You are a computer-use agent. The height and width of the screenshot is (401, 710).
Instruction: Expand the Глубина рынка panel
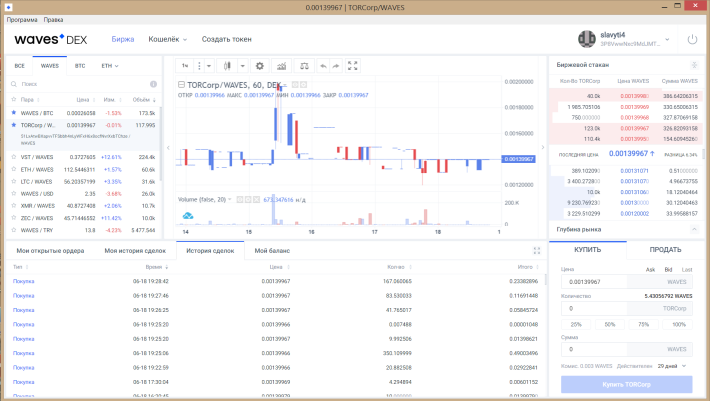[x=694, y=229]
